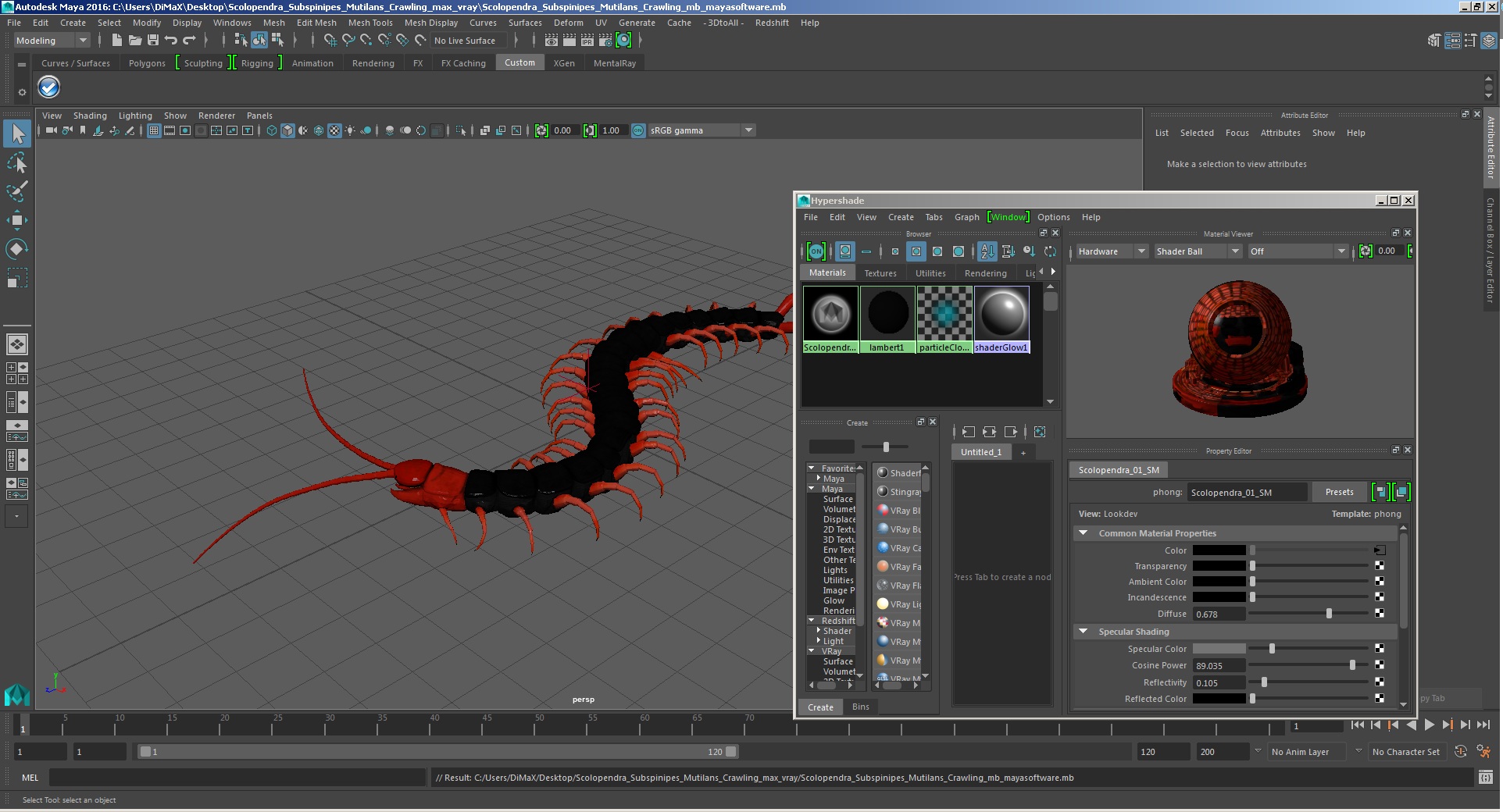The width and height of the screenshot is (1503, 812).
Task: Switch to Textures tab in Hypershade browser
Action: [x=880, y=273]
